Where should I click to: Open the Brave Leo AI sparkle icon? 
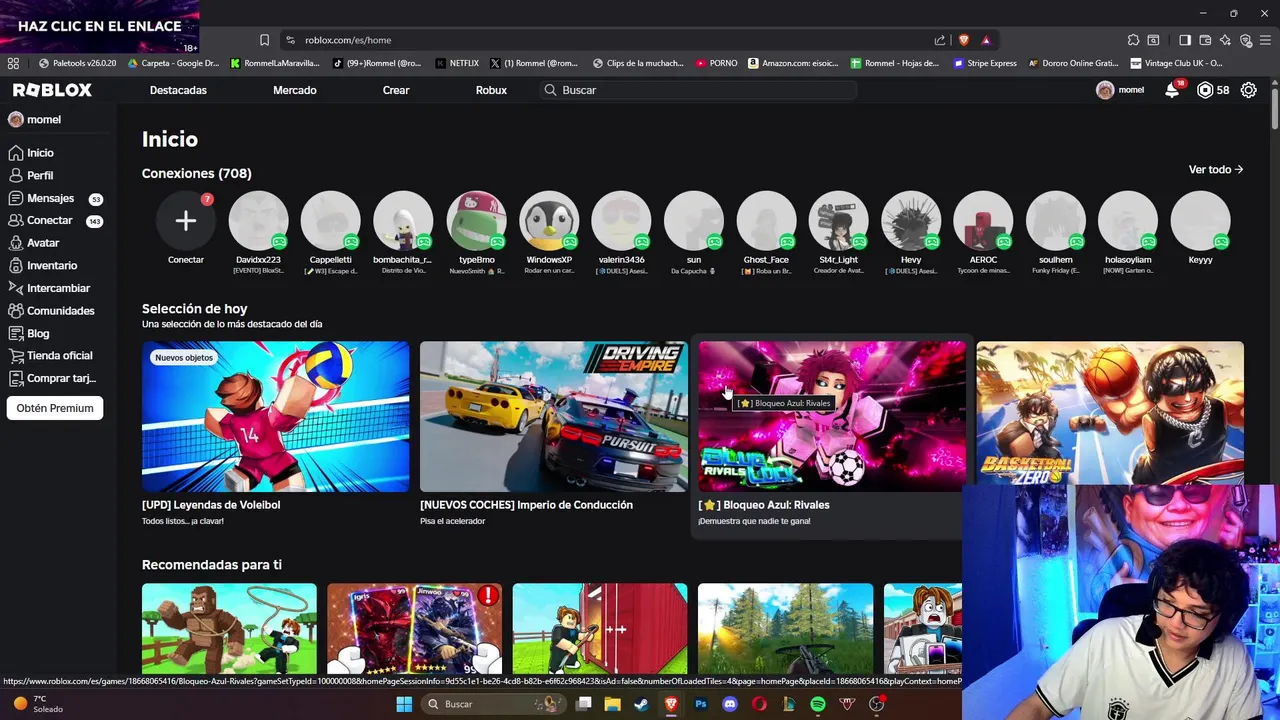pos(1227,40)
